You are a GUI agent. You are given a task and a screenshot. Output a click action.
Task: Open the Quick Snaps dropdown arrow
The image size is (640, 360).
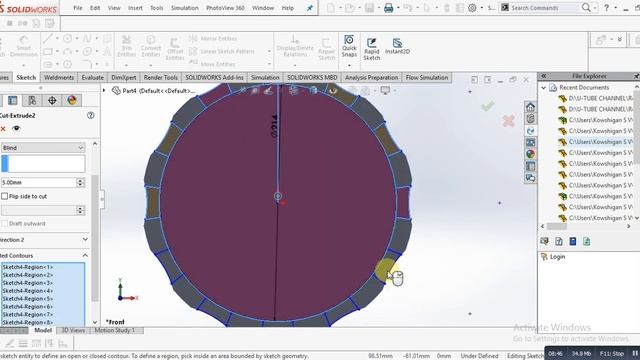(349, 65)
